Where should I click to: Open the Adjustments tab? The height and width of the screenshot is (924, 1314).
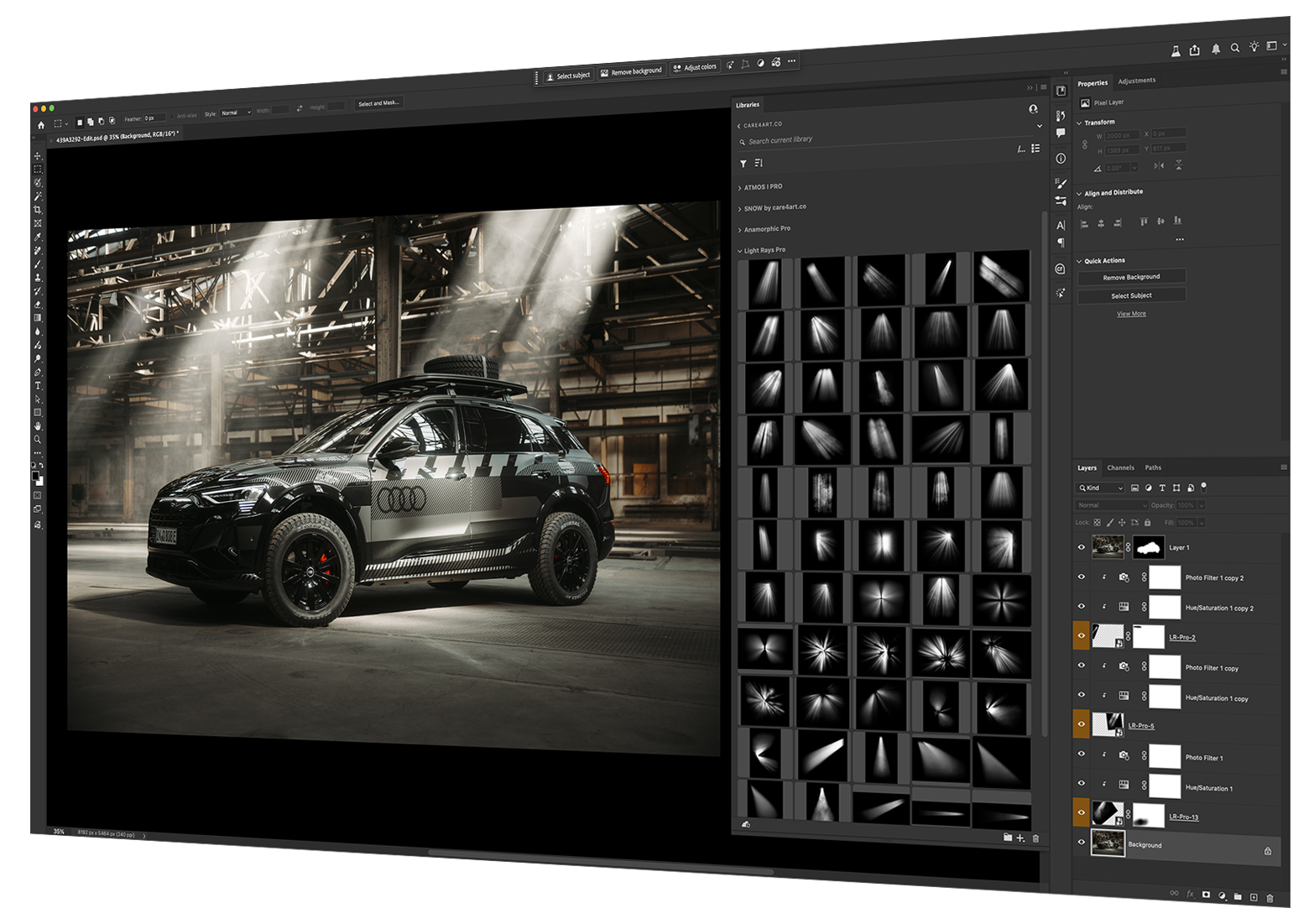click(1136, 81)
